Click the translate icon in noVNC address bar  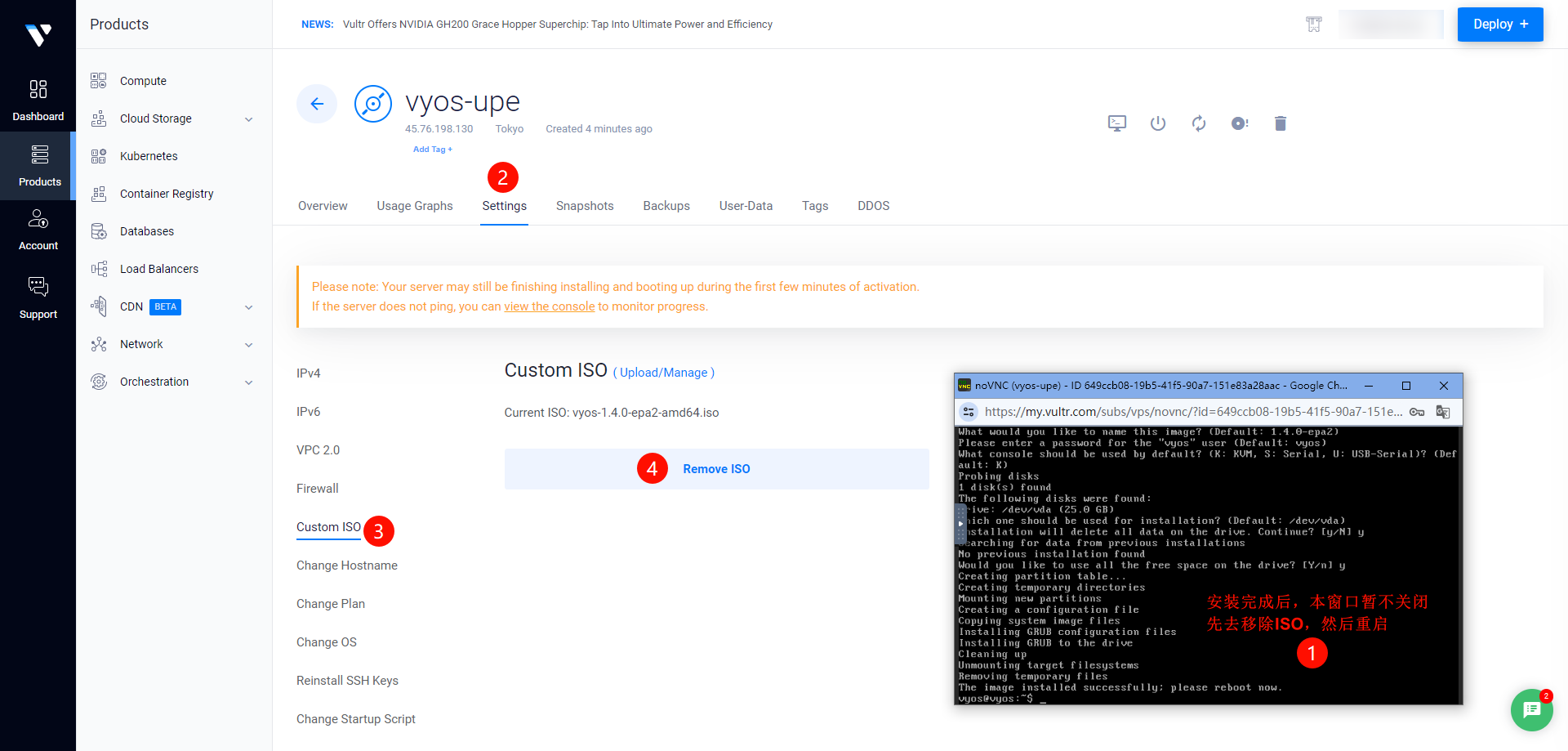tap(1443, 412)
